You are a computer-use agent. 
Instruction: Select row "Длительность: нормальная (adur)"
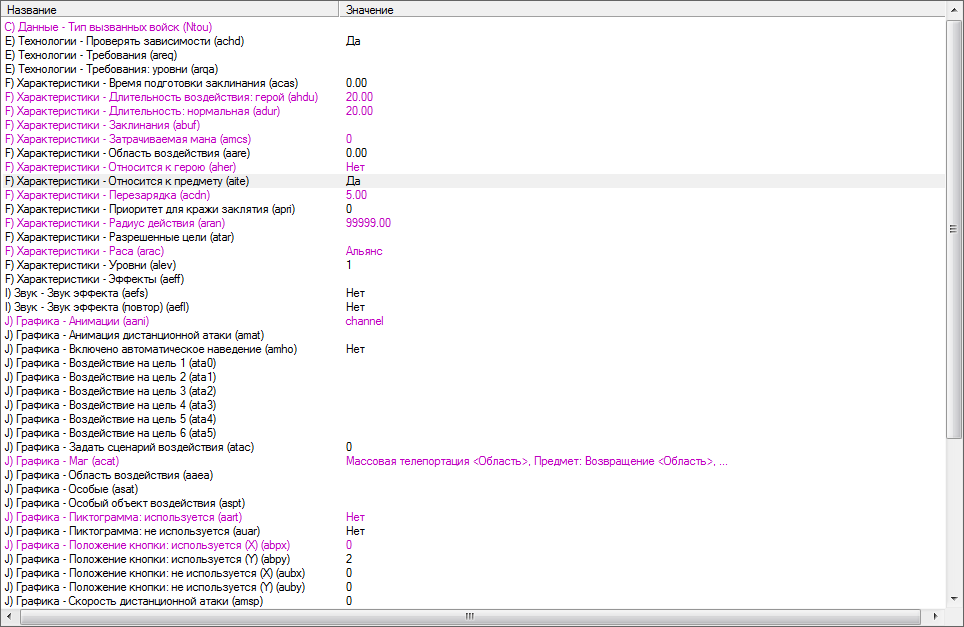click(473, 111)
